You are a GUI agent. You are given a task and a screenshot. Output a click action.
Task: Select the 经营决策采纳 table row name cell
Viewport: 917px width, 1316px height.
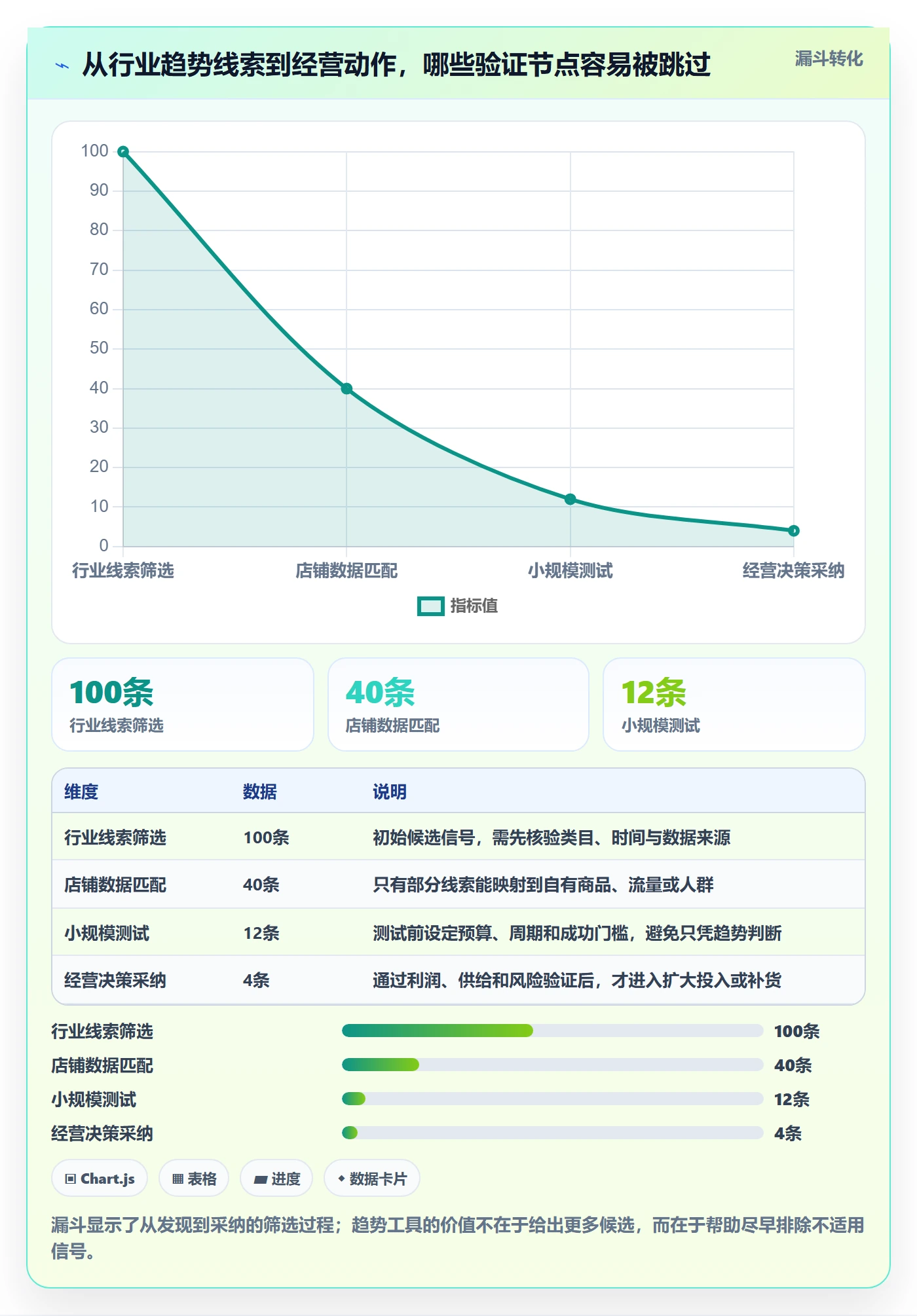pyautogui.click(x=115, y=980)
